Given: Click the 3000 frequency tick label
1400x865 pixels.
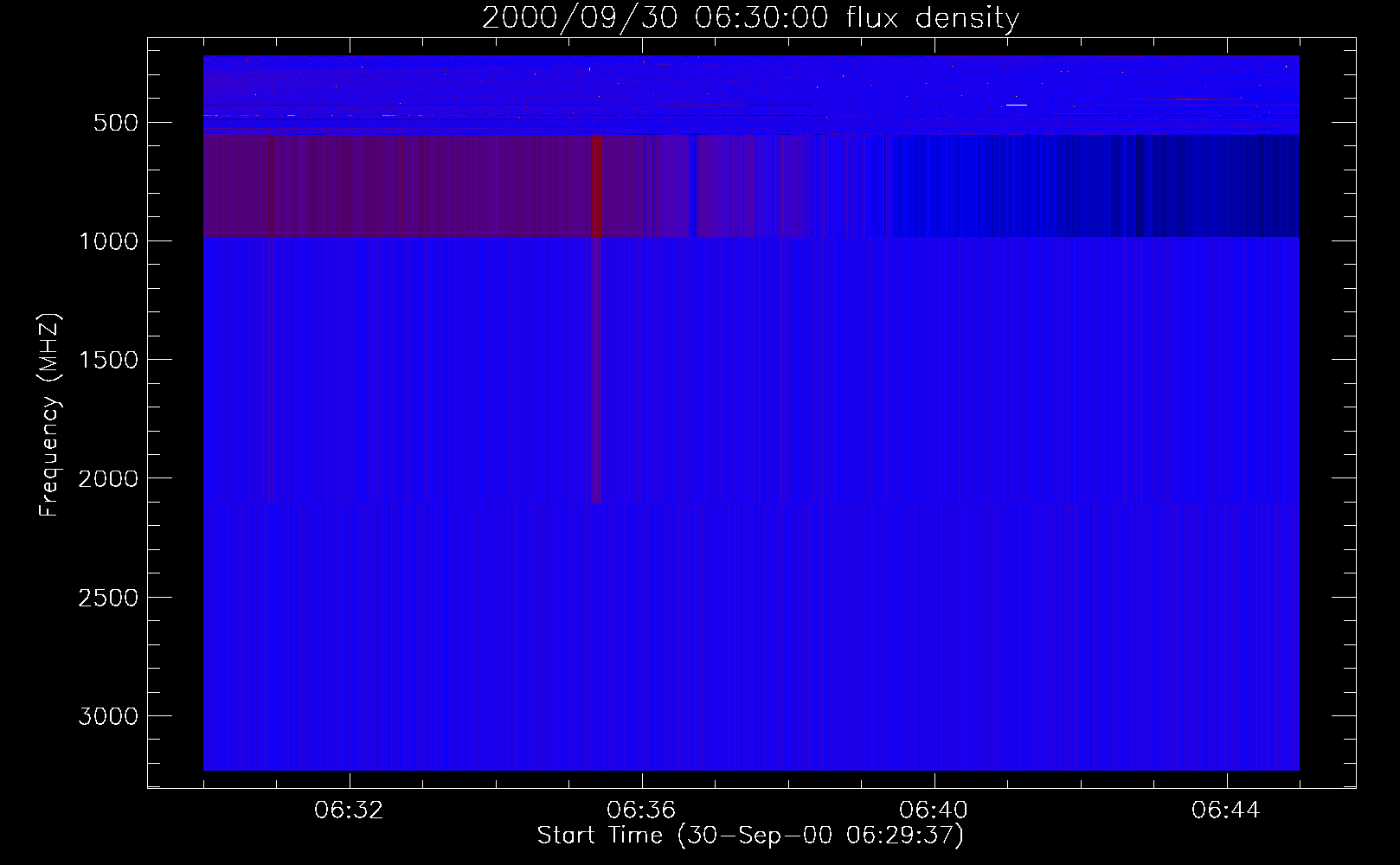Looking at the screenshot, I should [108, 716].
